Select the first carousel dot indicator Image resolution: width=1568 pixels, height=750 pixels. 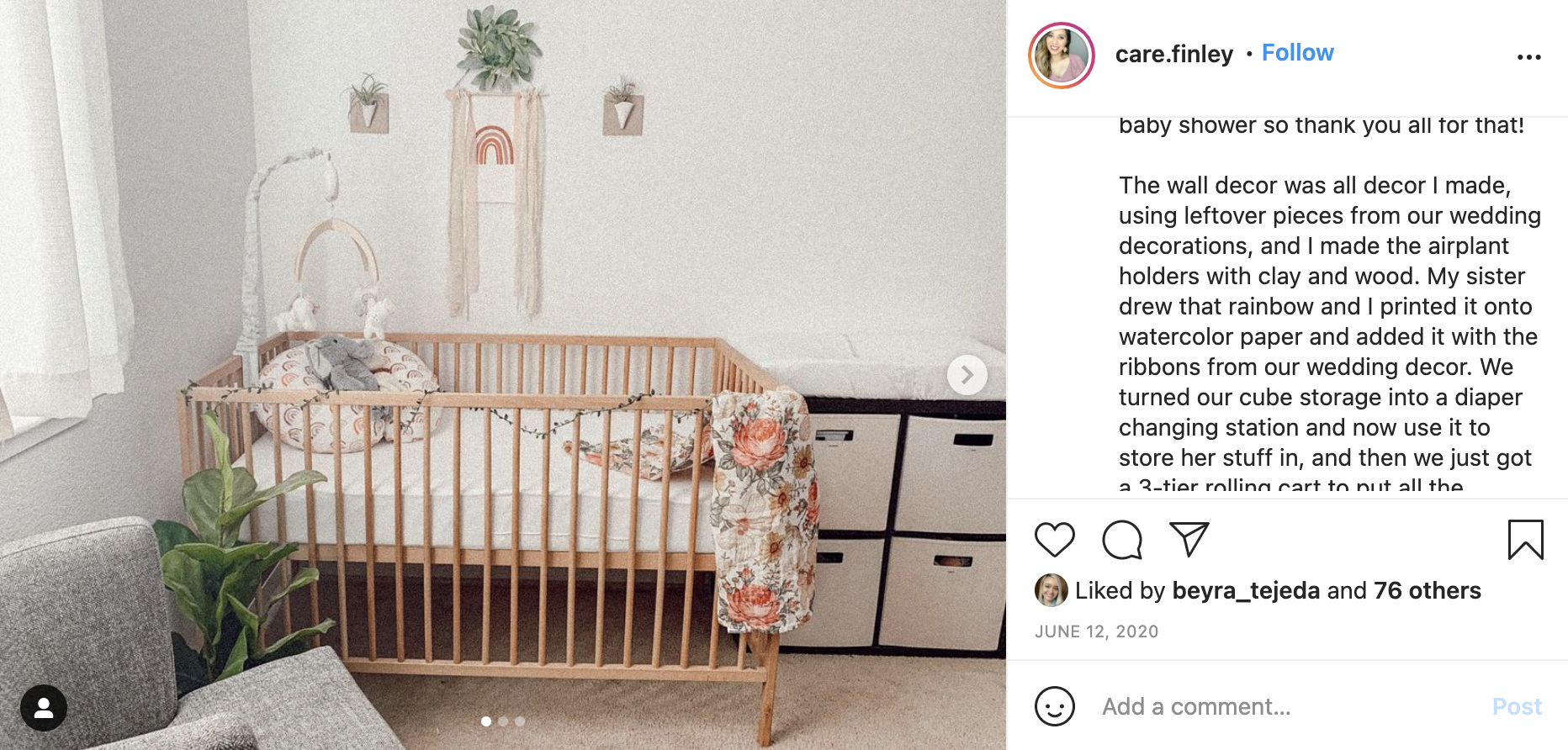coord(486,721)
